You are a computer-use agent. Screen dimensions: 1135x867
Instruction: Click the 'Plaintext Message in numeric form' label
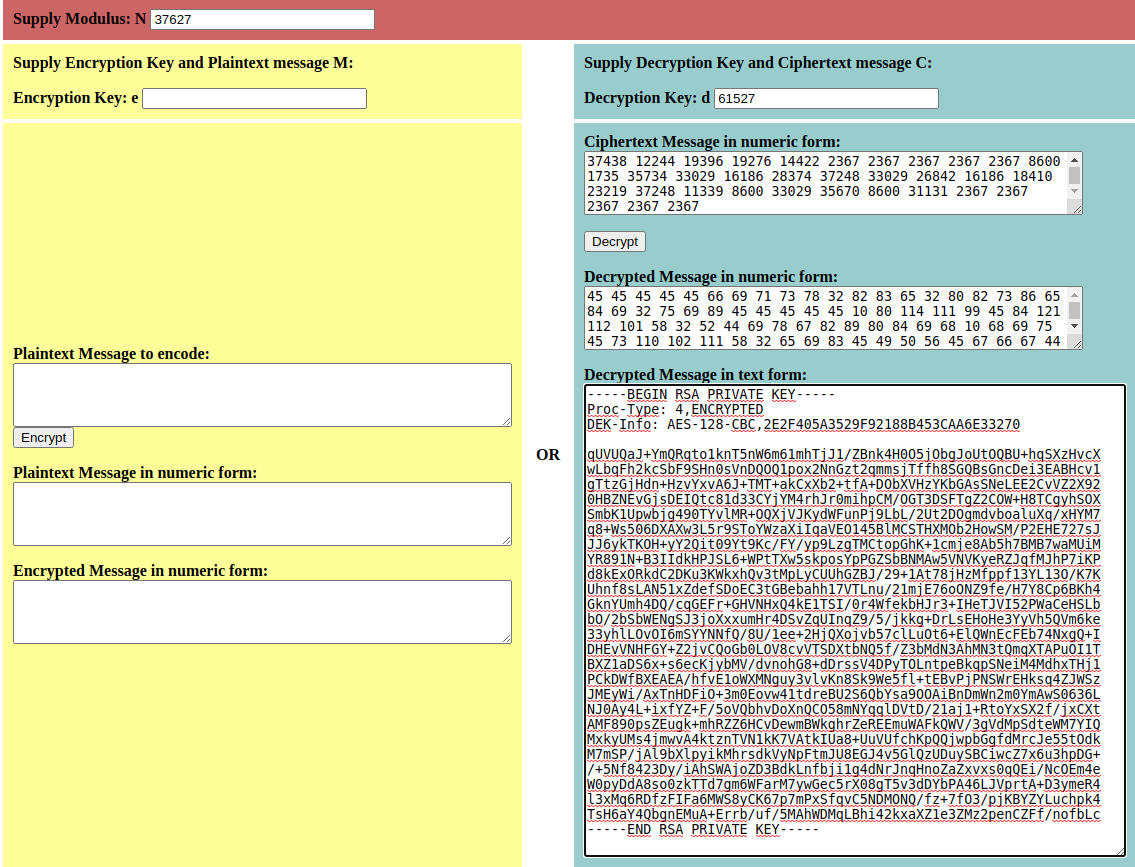[x=135, y=473]
